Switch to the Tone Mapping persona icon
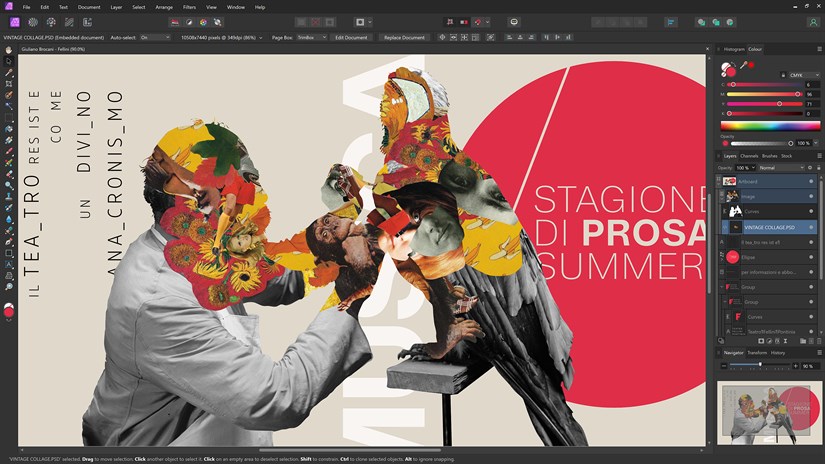825x464 pixels. click(69, 22)
